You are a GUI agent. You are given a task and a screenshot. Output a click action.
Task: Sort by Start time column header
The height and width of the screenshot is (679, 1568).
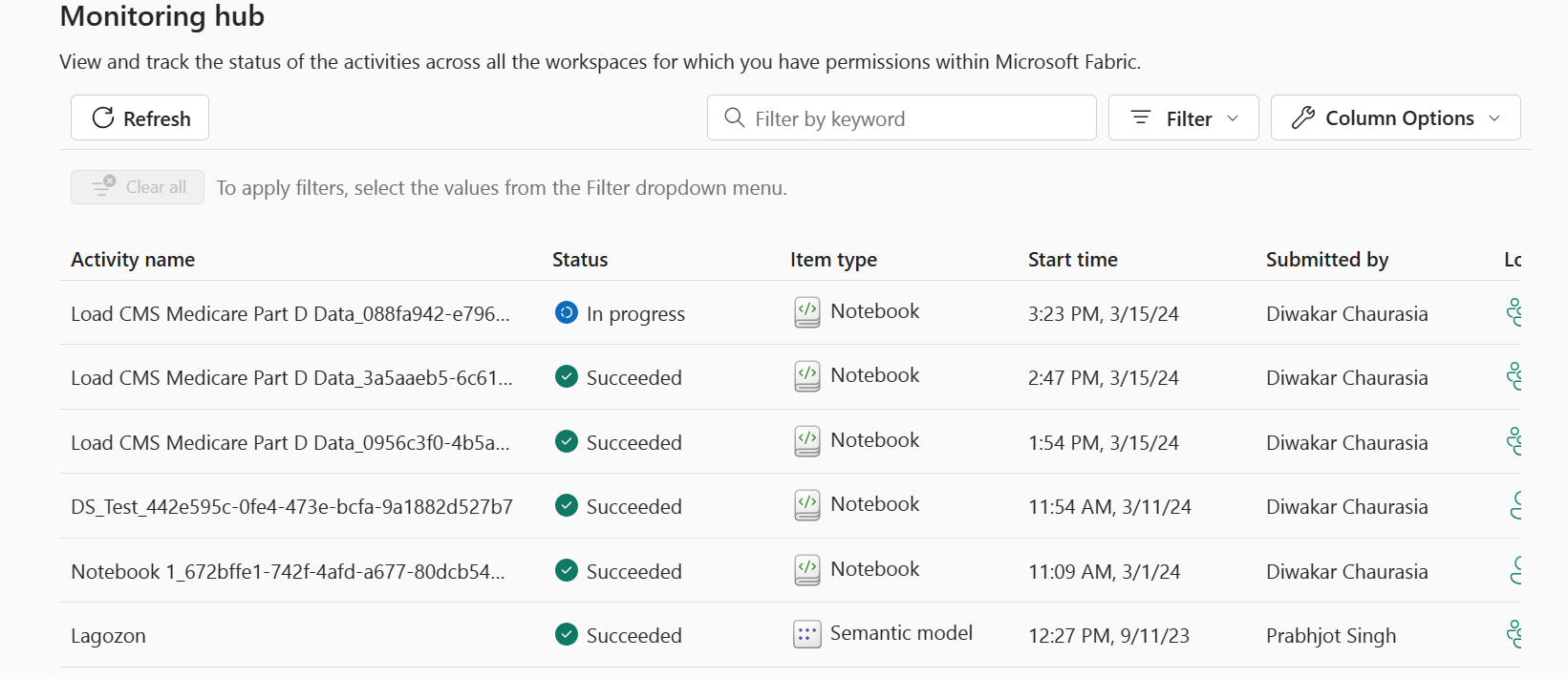(x=1073, y=260)
